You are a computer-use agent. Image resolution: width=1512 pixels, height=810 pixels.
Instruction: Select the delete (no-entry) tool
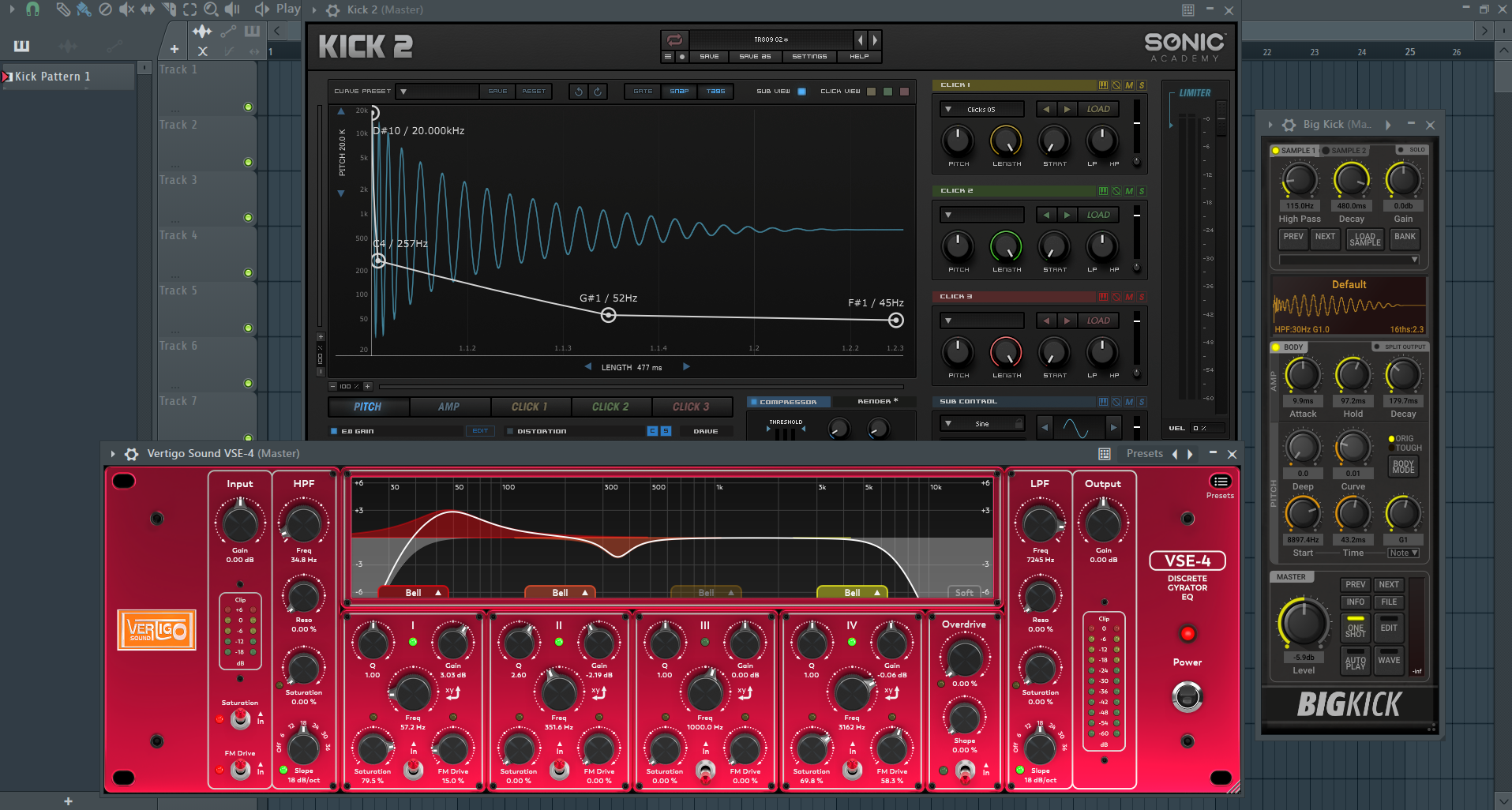[x=105, y=9]
